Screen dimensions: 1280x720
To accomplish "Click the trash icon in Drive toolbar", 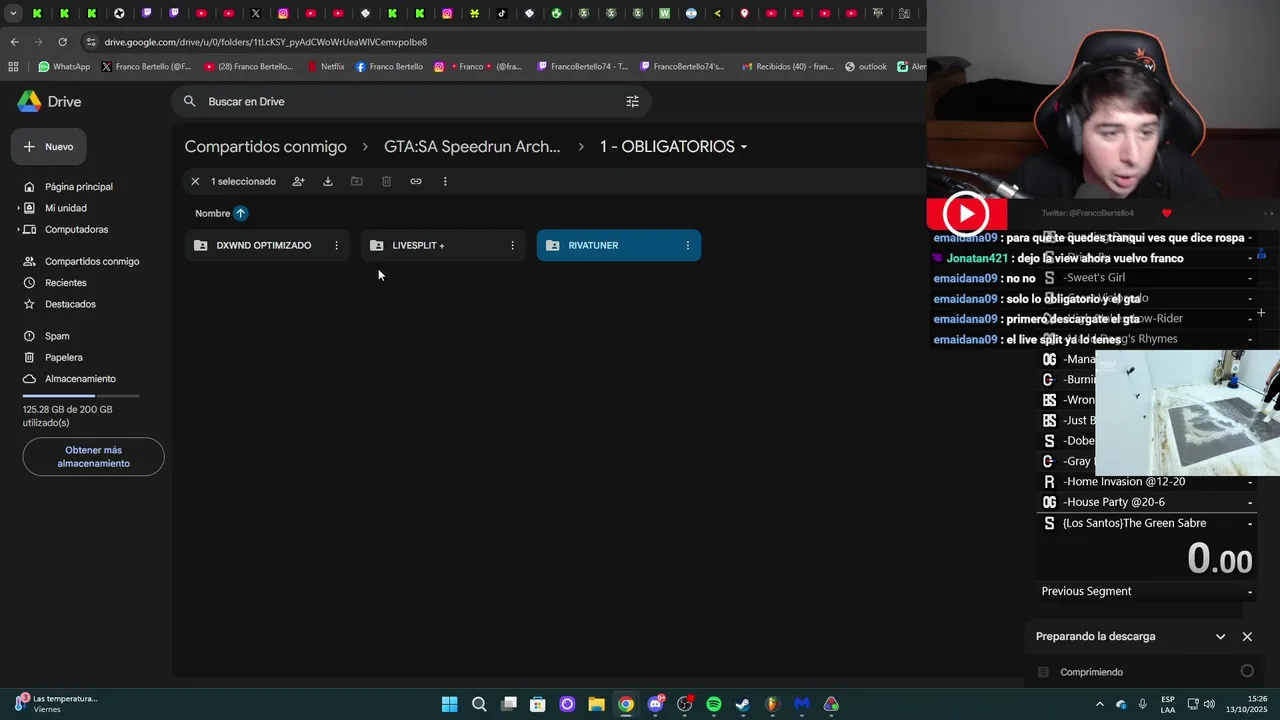I will tap(386, 181).
